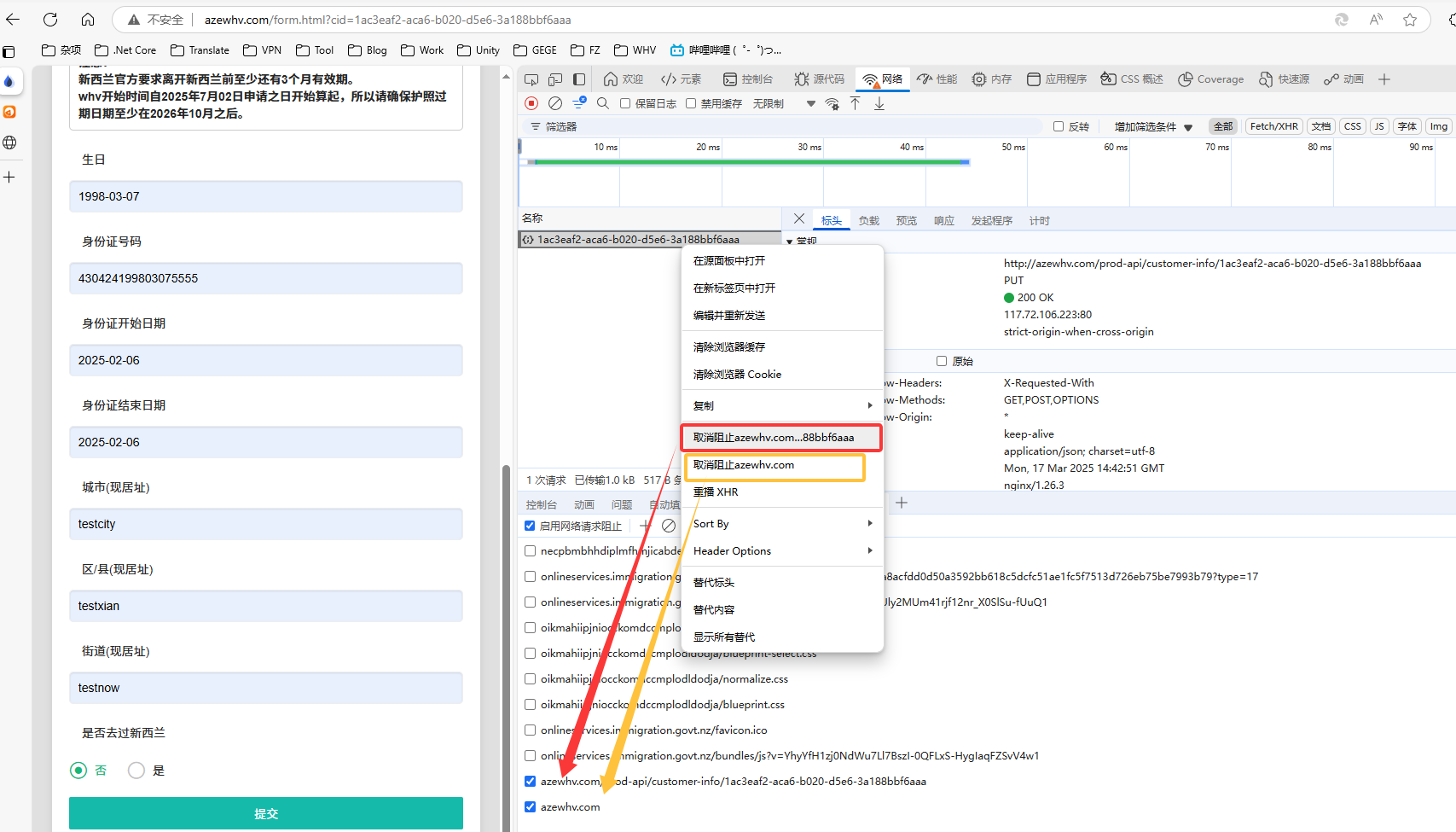1456x832 pixels.
Task: Filter requests by Fetch/XHR
Action: pos(1273,126)
